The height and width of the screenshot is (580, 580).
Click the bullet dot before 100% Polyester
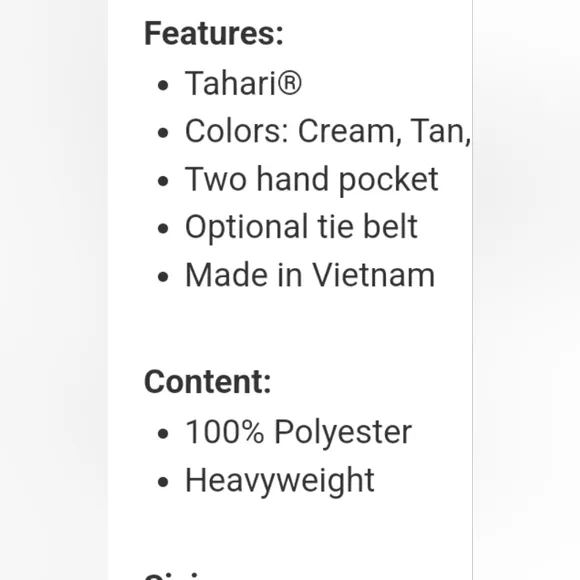point(163,434)
